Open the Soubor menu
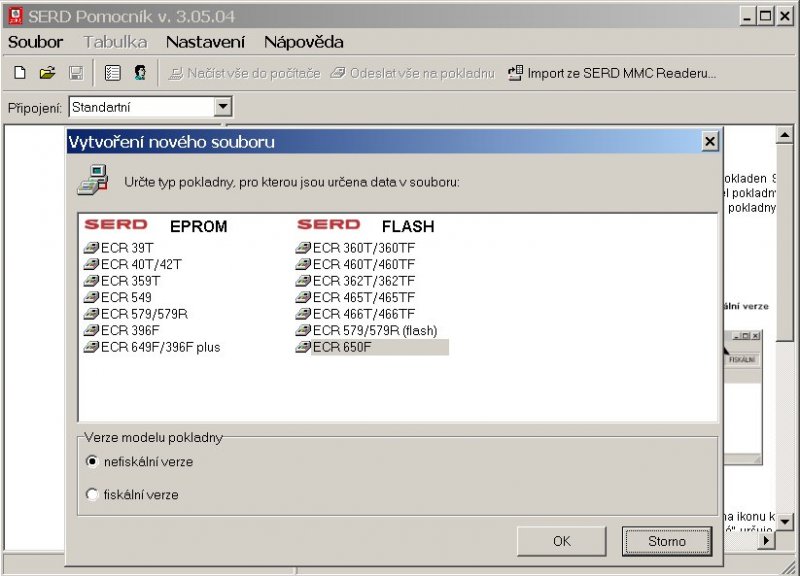This screenshot has height=576, width=800. click(x=35, y=42)
